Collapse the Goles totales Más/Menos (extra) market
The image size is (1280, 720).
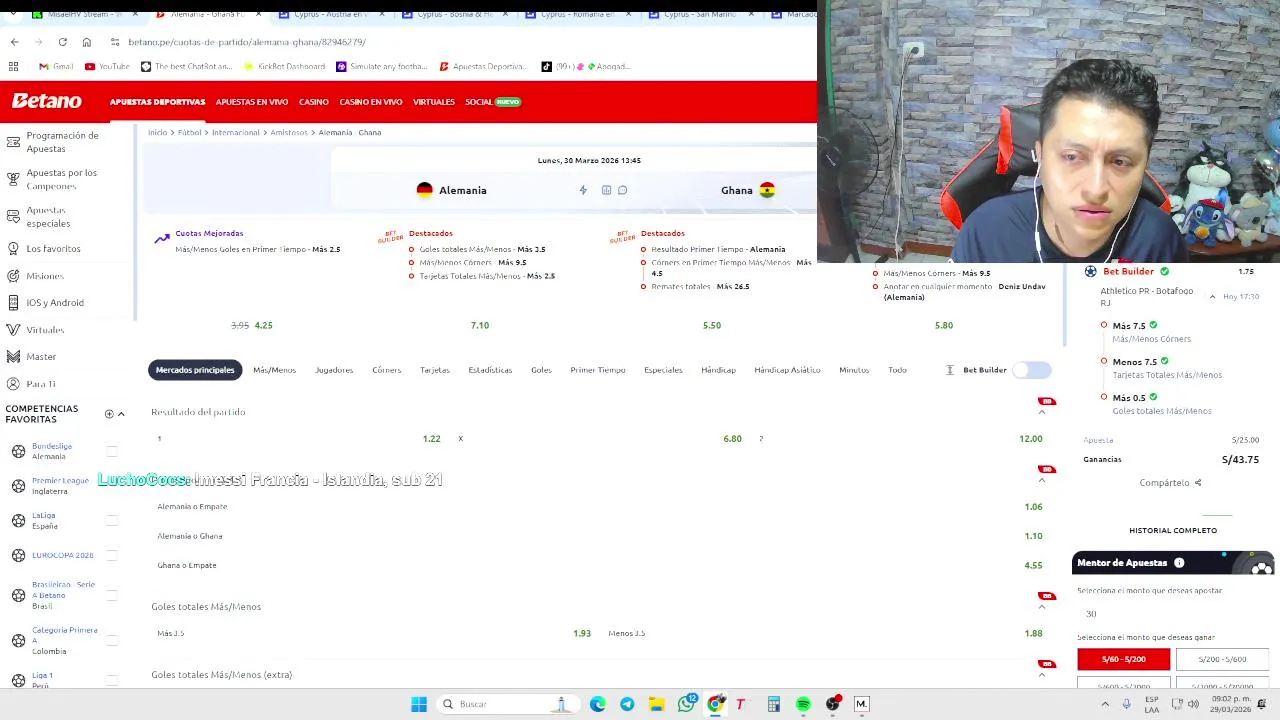(x=1042, y=675)
